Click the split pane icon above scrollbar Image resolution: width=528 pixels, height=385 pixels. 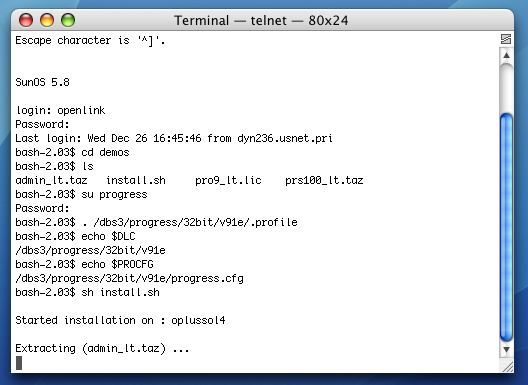[506, 39]
